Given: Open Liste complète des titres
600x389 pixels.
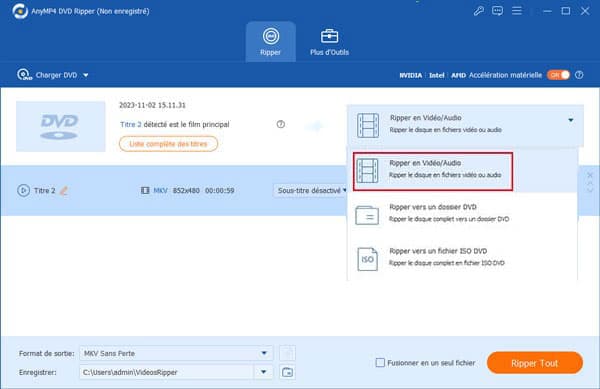Looking at the screenshot, I should pos(168,144).
